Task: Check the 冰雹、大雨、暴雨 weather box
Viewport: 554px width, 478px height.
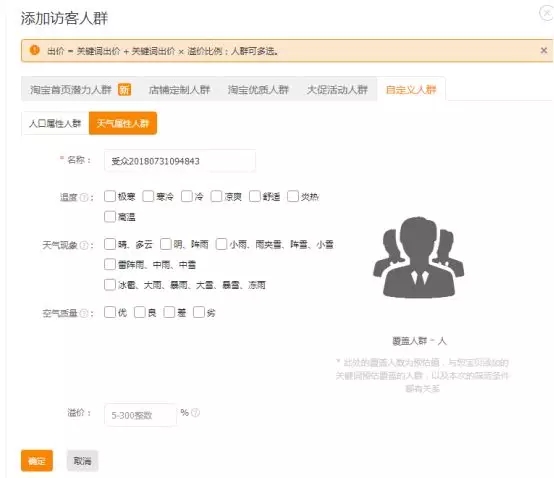Action: [x=110, y=285]
